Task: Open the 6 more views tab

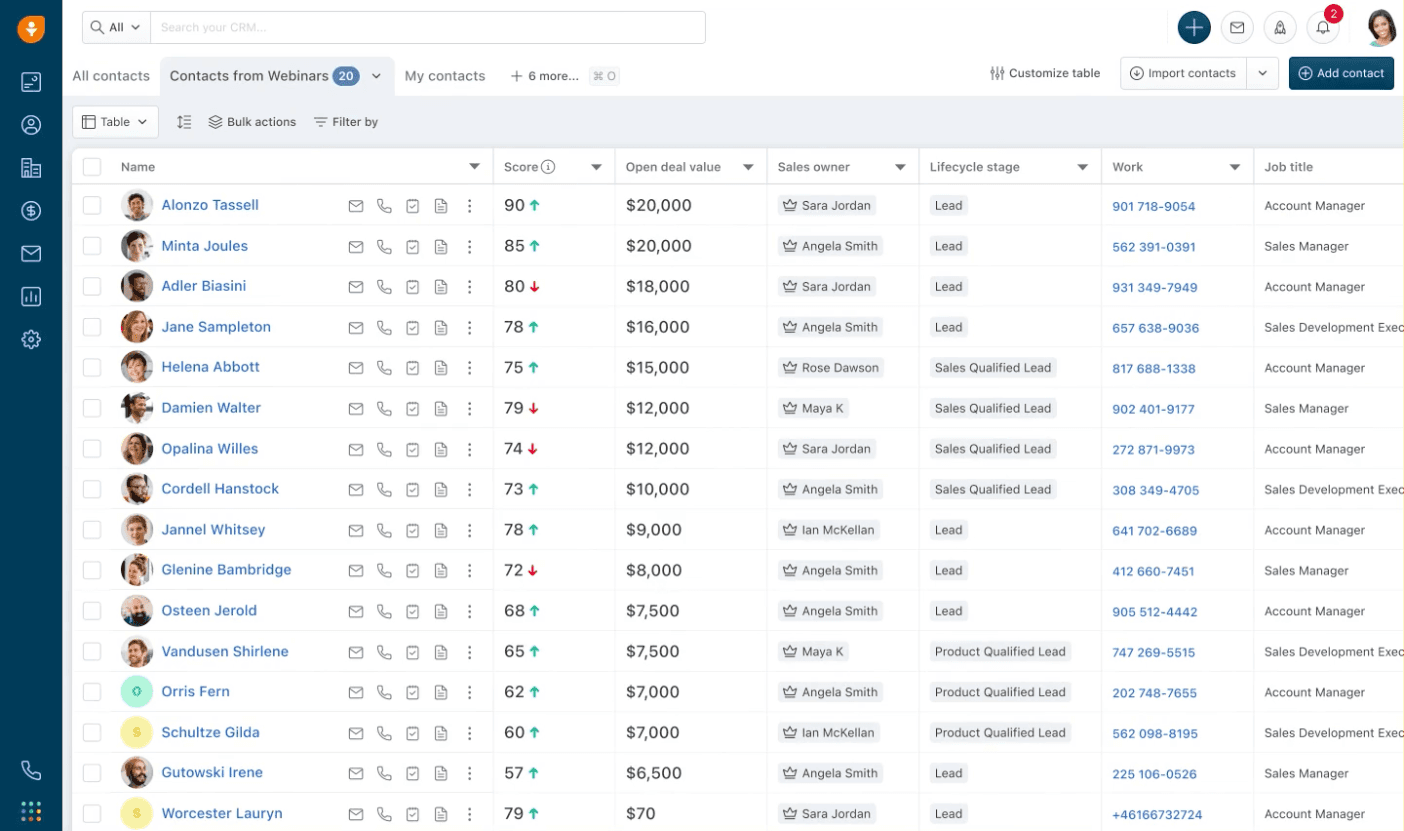Action: click(x=545, y=76)
